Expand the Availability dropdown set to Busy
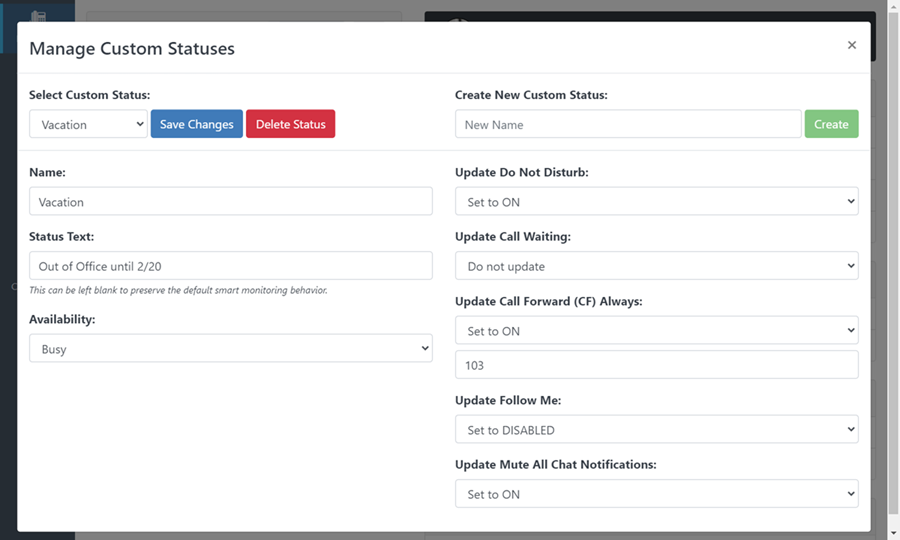This screenshot has width=900, height=540. 230,349
